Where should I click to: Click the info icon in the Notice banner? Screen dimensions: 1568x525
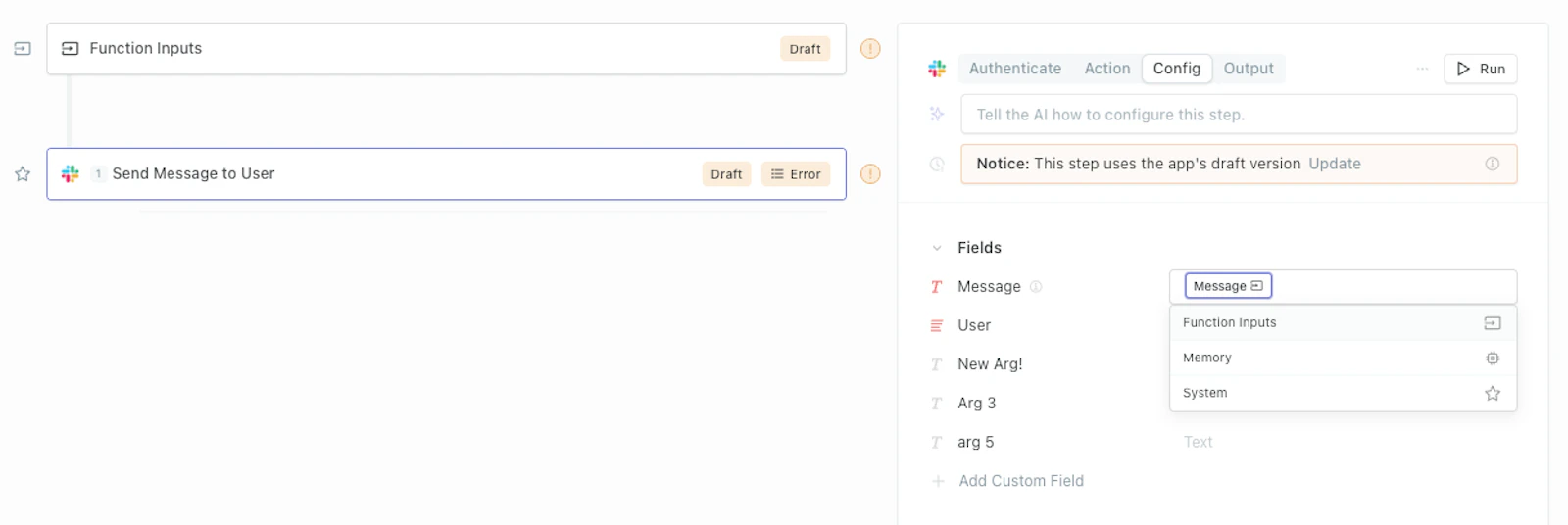coord(1493,164)
